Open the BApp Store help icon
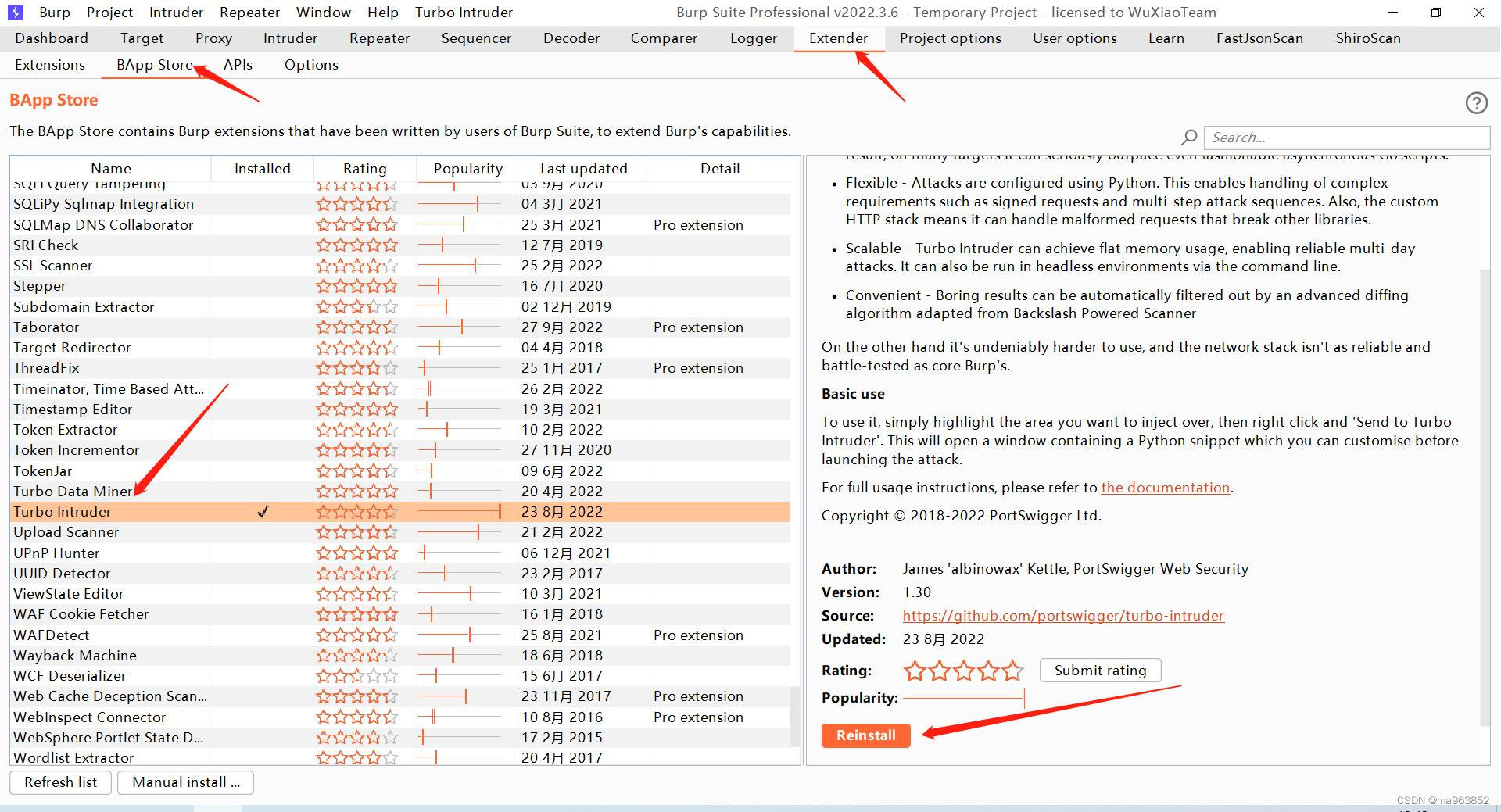 pos(1476,103)
